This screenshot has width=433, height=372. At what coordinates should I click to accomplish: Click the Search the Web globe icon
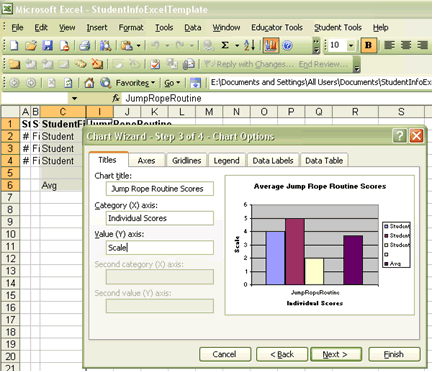coord(106,83)
